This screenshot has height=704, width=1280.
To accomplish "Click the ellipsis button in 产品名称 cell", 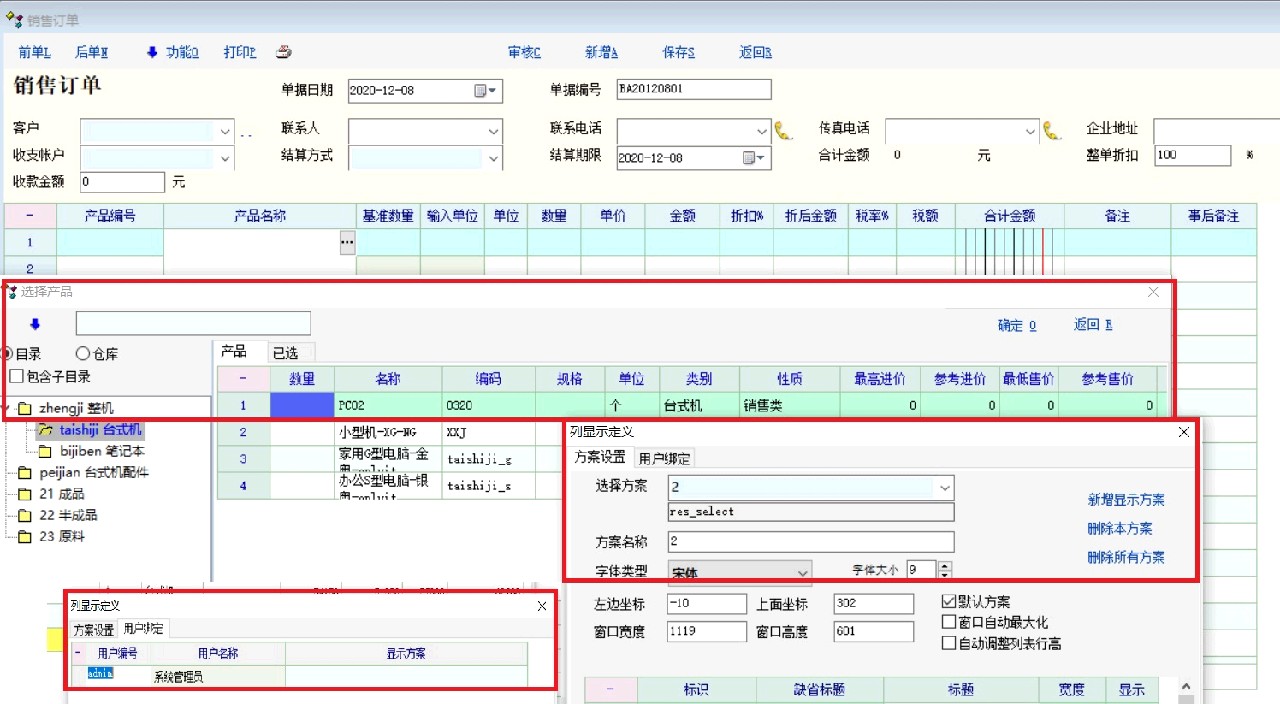I will click(347, 242).
